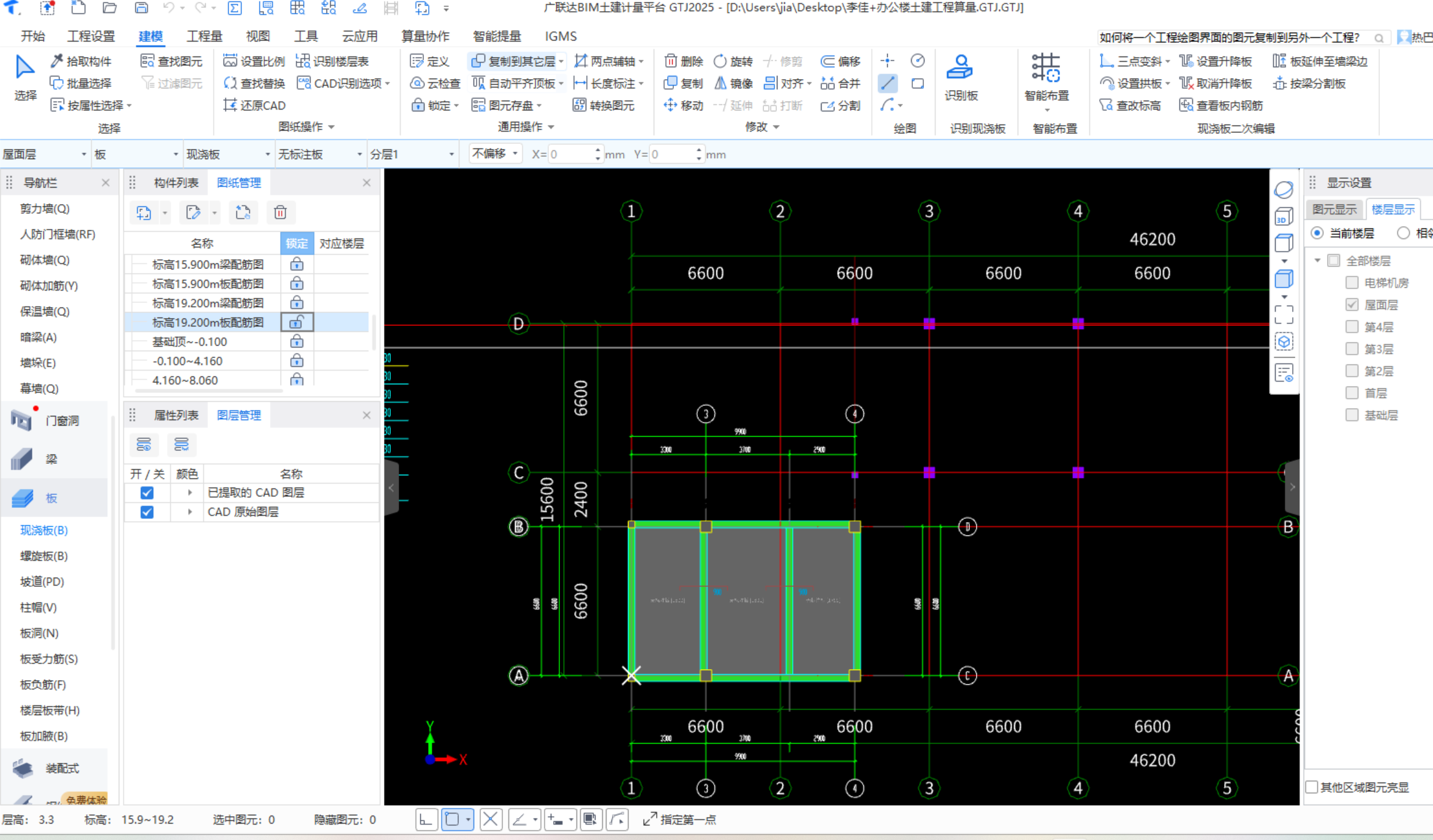This screenshot has width=1433, height=840.
Task: Open 查找图元 find element tool
Action: pos(172,61)
